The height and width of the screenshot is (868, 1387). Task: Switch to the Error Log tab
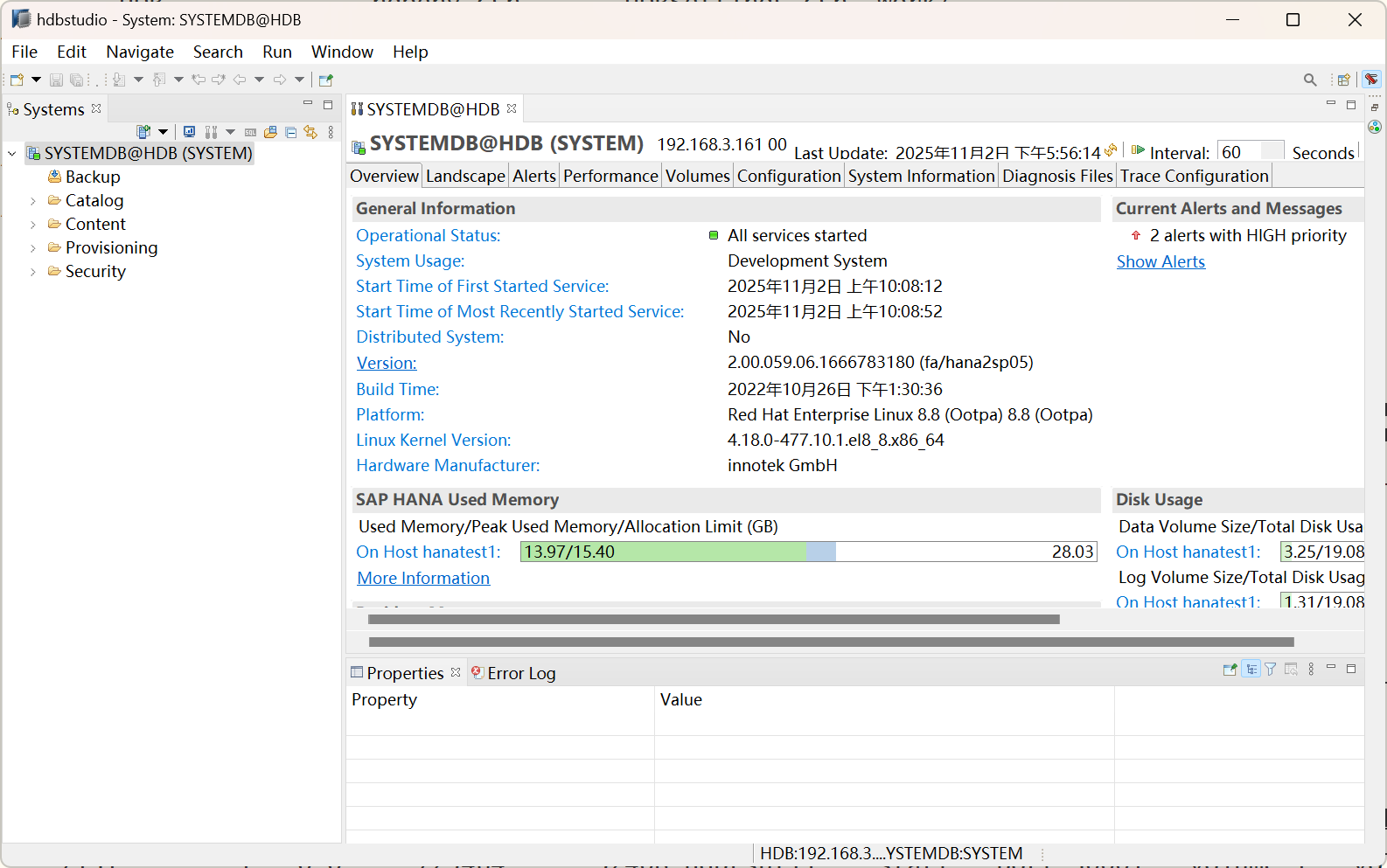click(512, 673)
